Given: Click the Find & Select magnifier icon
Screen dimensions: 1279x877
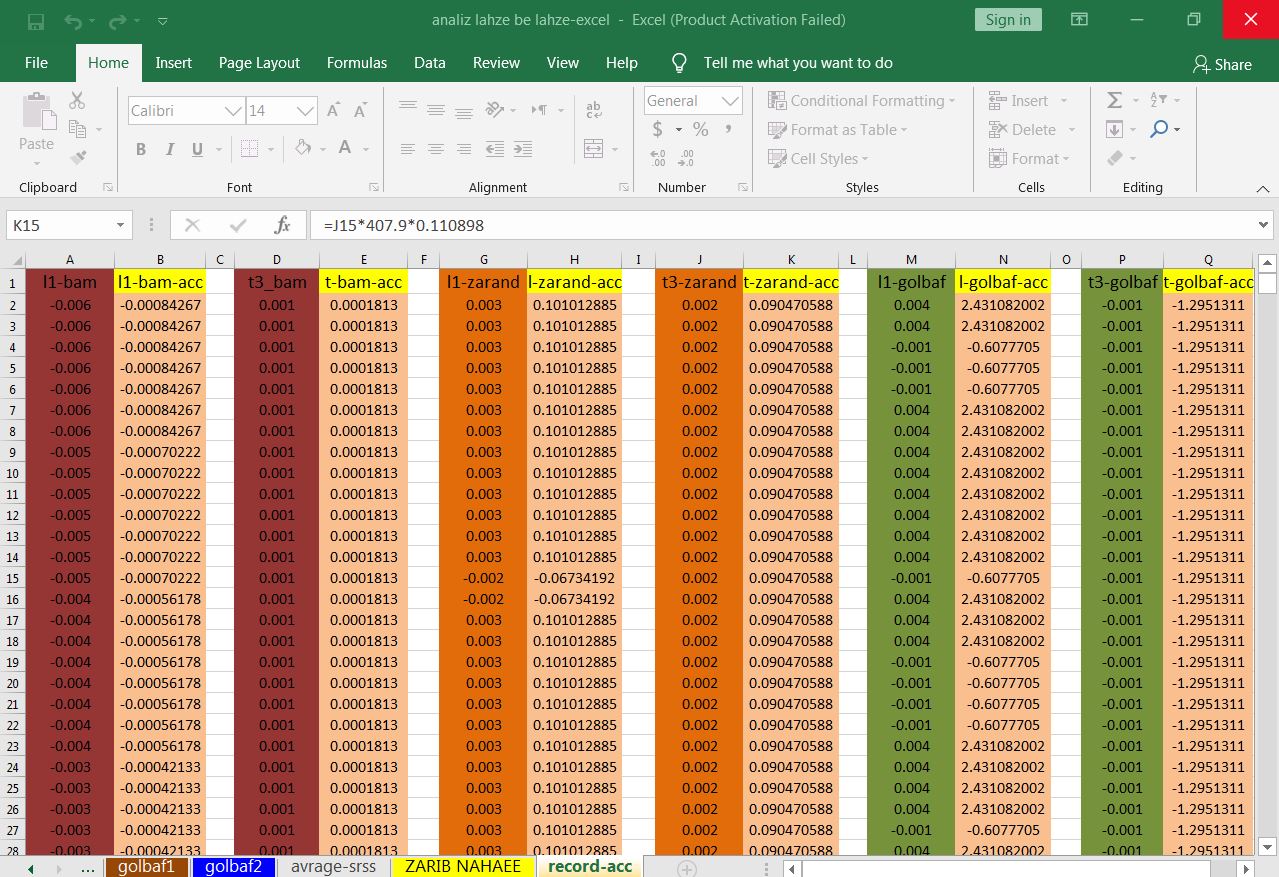Looking at the screenshot, I should (x=1159, y=129).
